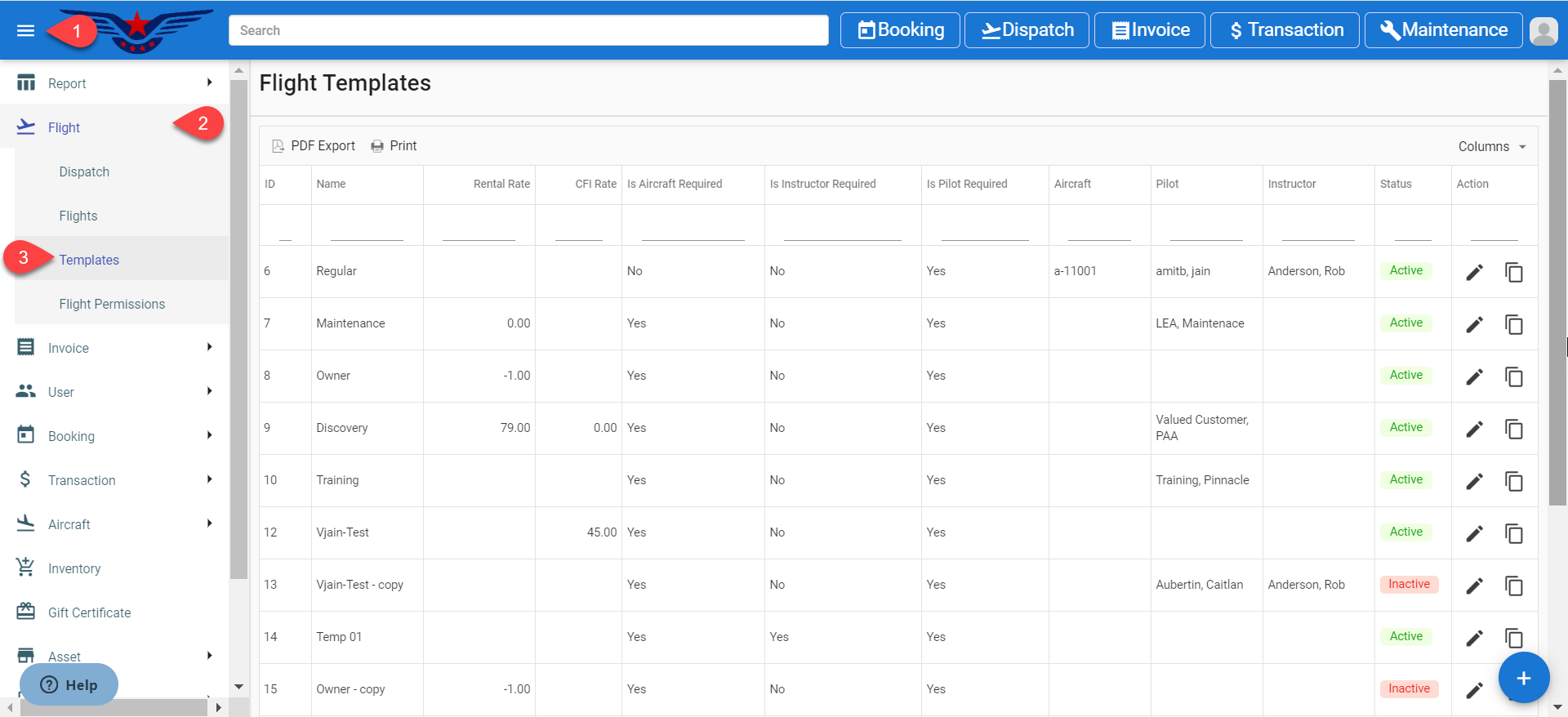Expand the Report sidebar menu

click(114, 83)
